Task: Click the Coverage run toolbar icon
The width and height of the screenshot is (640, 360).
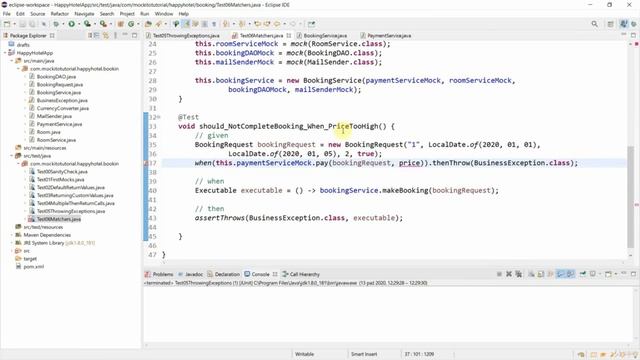Action: [x=87, y=24]
